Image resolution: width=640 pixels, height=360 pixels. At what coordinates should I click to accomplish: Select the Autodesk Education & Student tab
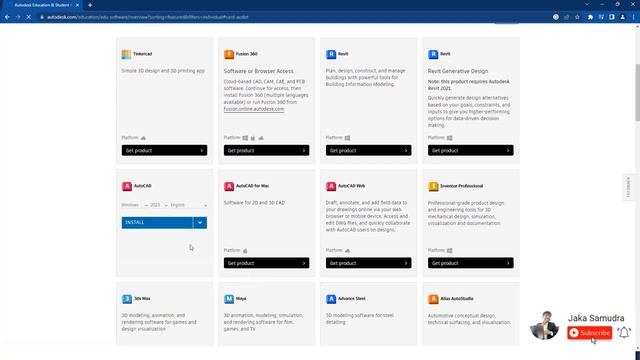point(41,5)
